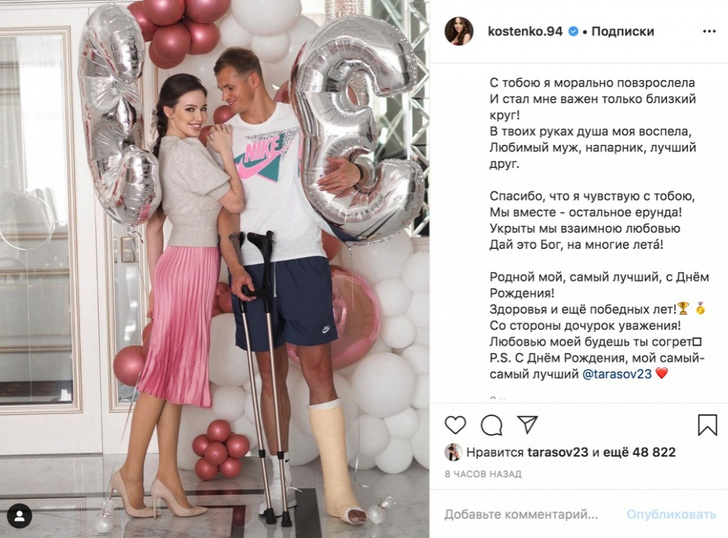Click the couple photo with balloons
This screenshot has width=728, height=538.
coord(214,269)
